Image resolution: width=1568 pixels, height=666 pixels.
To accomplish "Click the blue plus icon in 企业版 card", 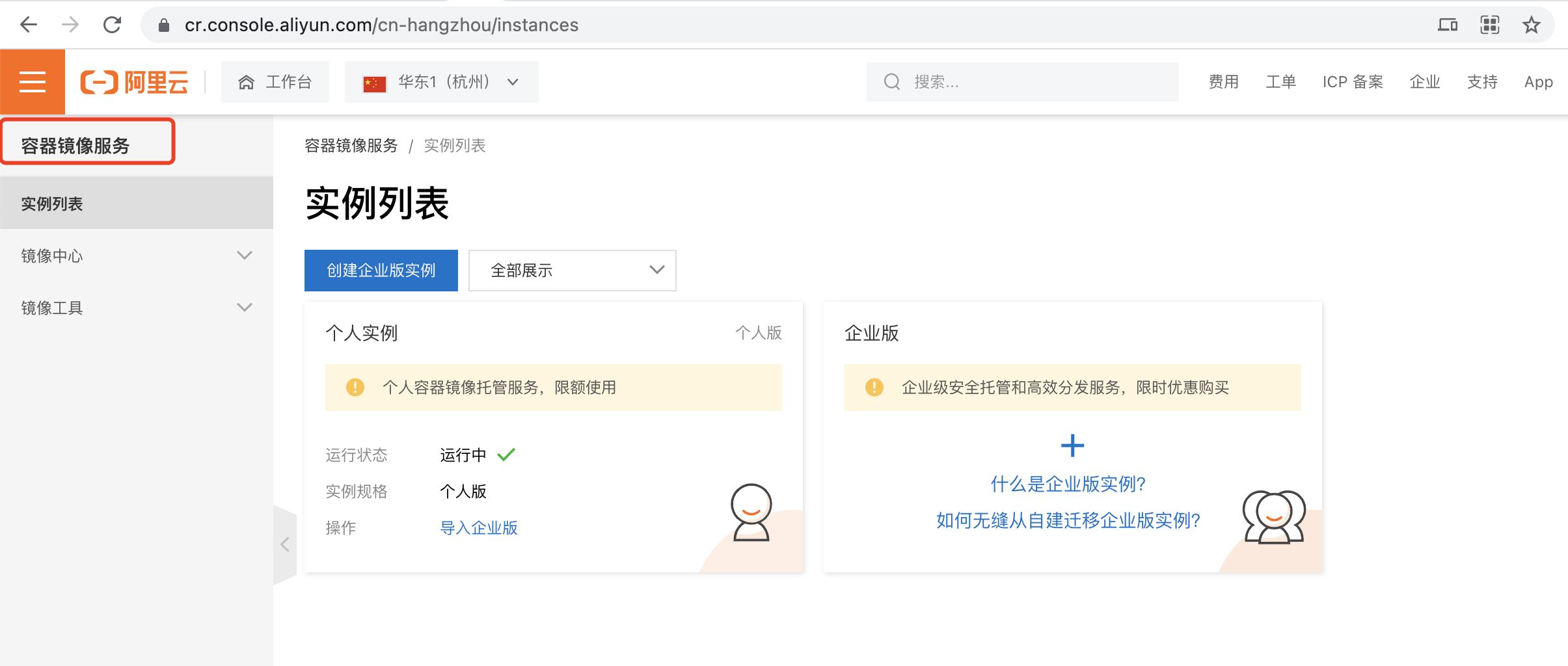I will point(1072,446).
